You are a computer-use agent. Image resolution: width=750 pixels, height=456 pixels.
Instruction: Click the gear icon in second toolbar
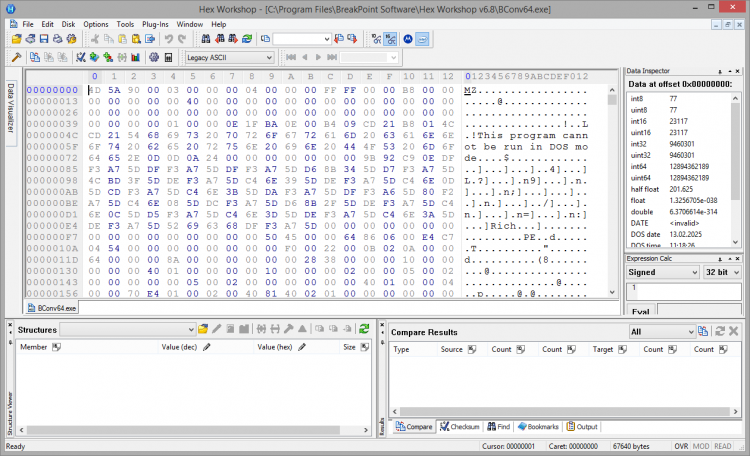click(x=154, y=57)
